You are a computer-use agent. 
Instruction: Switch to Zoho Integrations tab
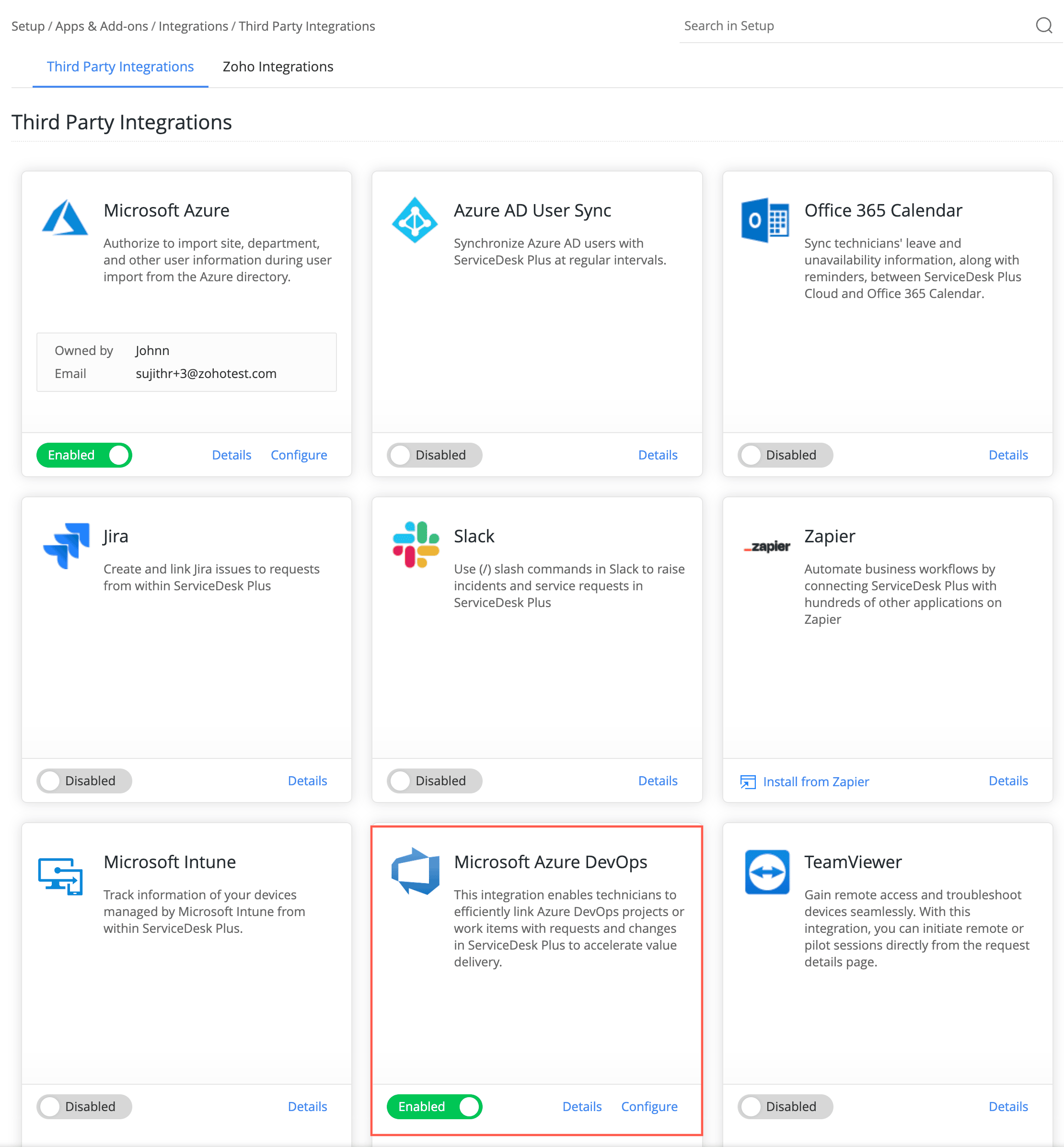[x=278, y=67]
